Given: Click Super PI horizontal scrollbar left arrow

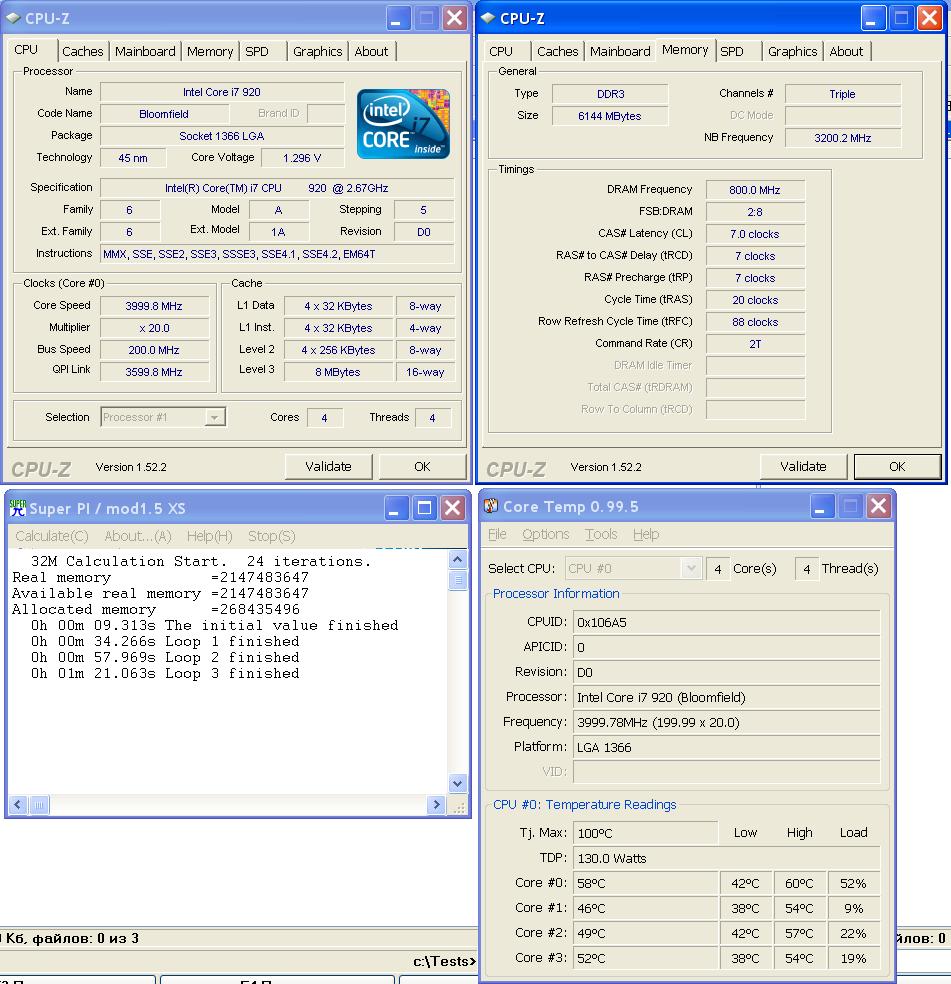Looking at the screenshot, I should tap(18, 805).
